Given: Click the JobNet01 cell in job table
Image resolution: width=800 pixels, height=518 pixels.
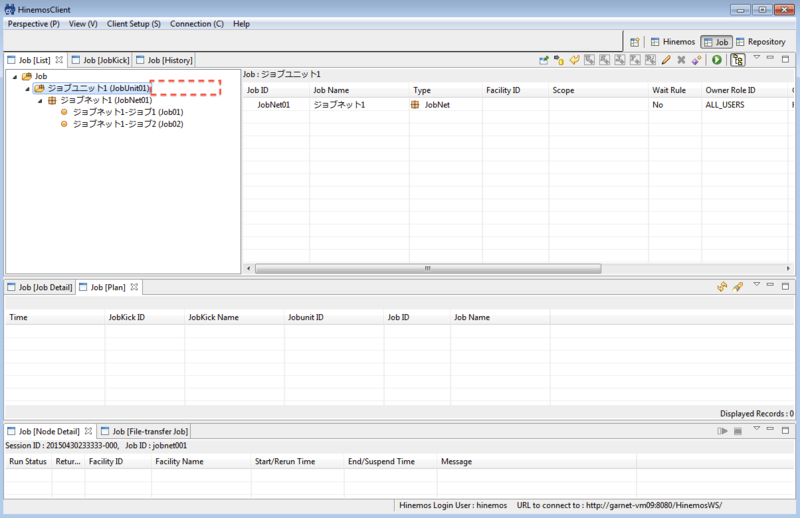Looking at the screenshot, I should (273, 105).
